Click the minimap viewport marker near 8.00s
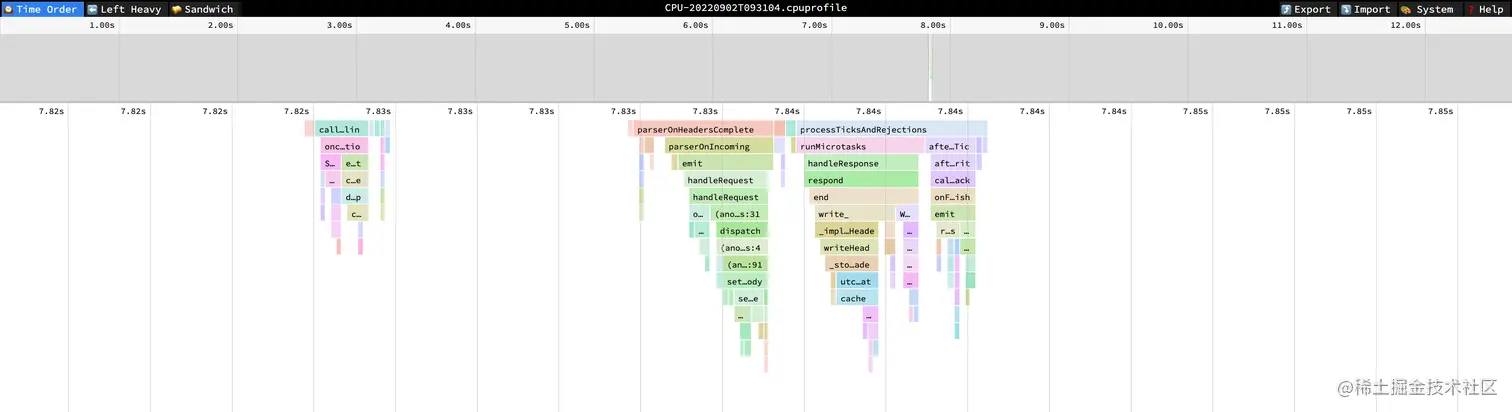Image resolution: width=1512 pixels, height=412 pixels. [x=931, y=68]
